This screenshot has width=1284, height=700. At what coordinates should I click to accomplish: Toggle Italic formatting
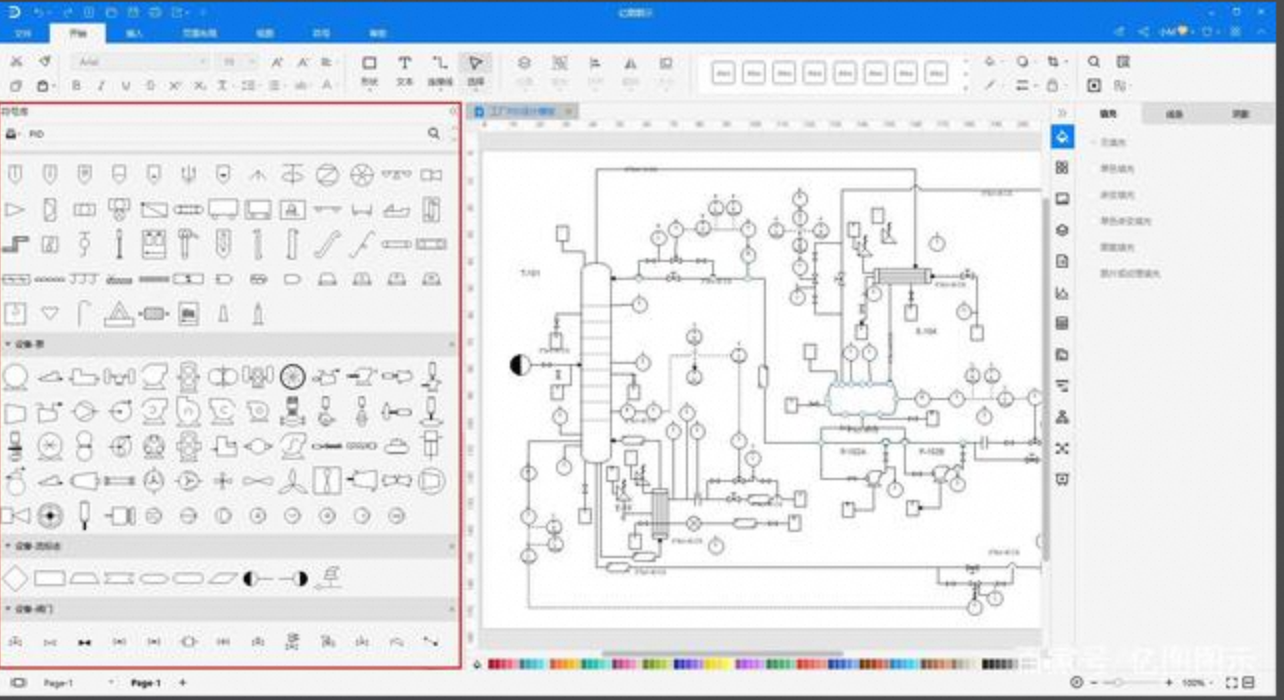100,86
